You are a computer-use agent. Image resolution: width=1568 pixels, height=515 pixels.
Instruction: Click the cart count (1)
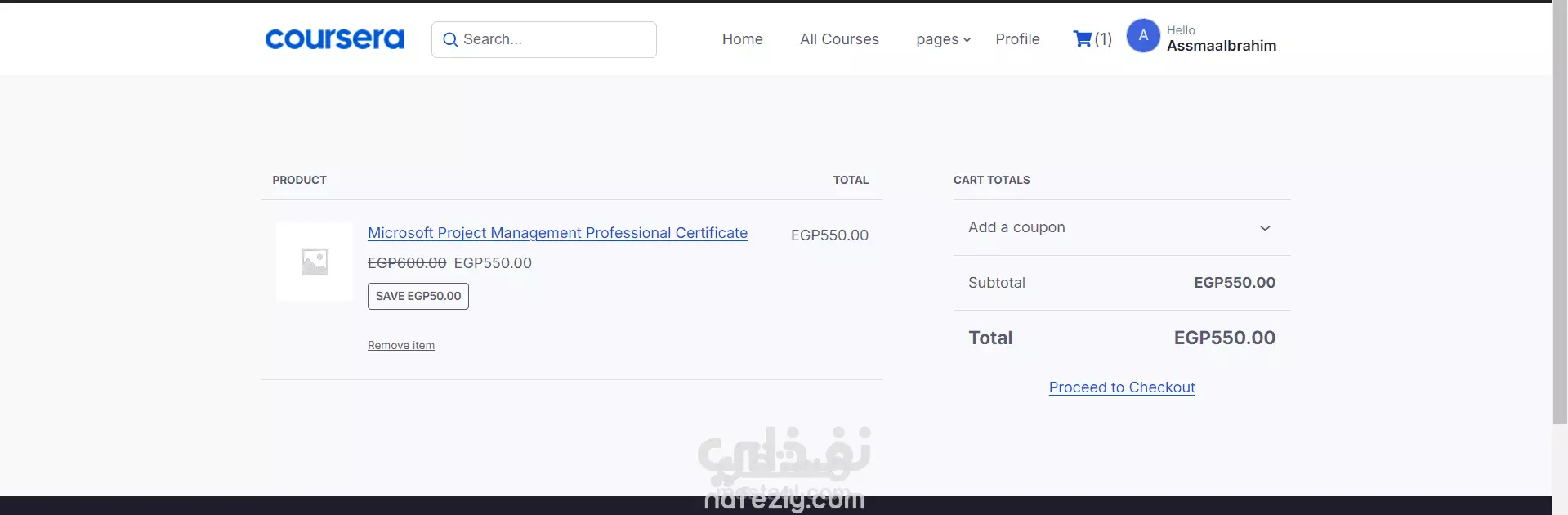coord(1103,39)
